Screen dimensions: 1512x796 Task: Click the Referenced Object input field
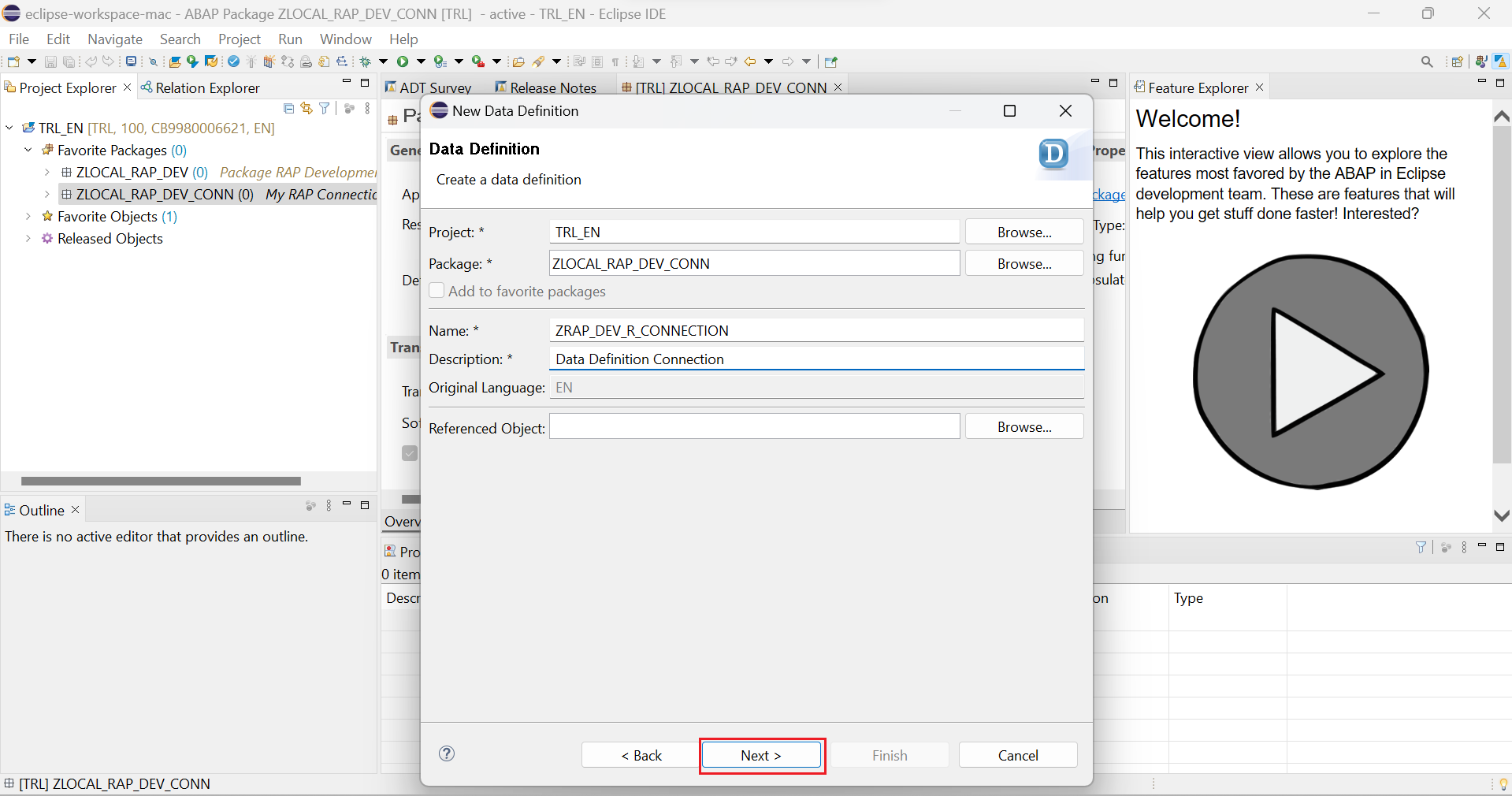point(754,427)
